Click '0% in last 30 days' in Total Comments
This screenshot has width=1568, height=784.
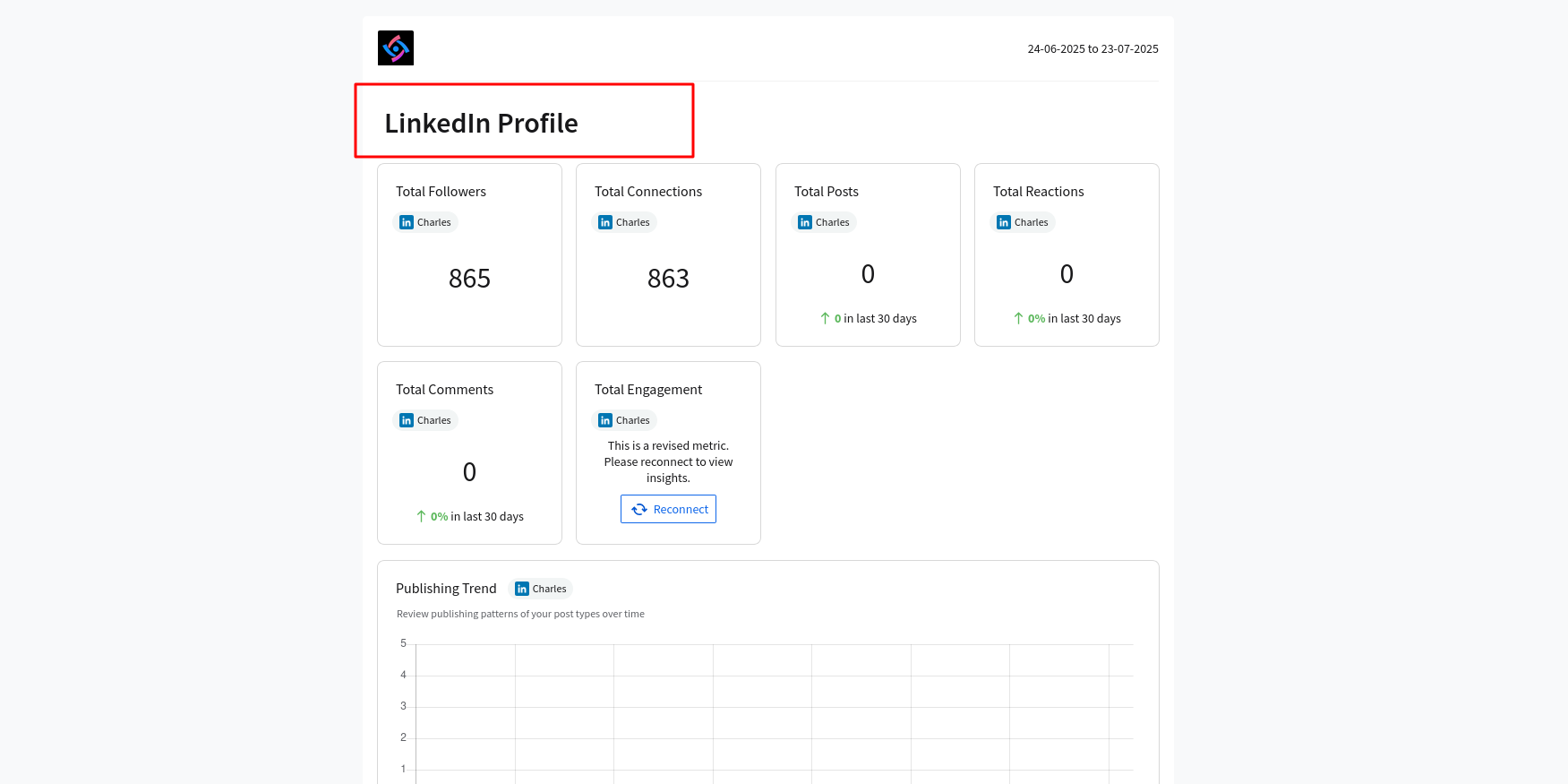477,516
